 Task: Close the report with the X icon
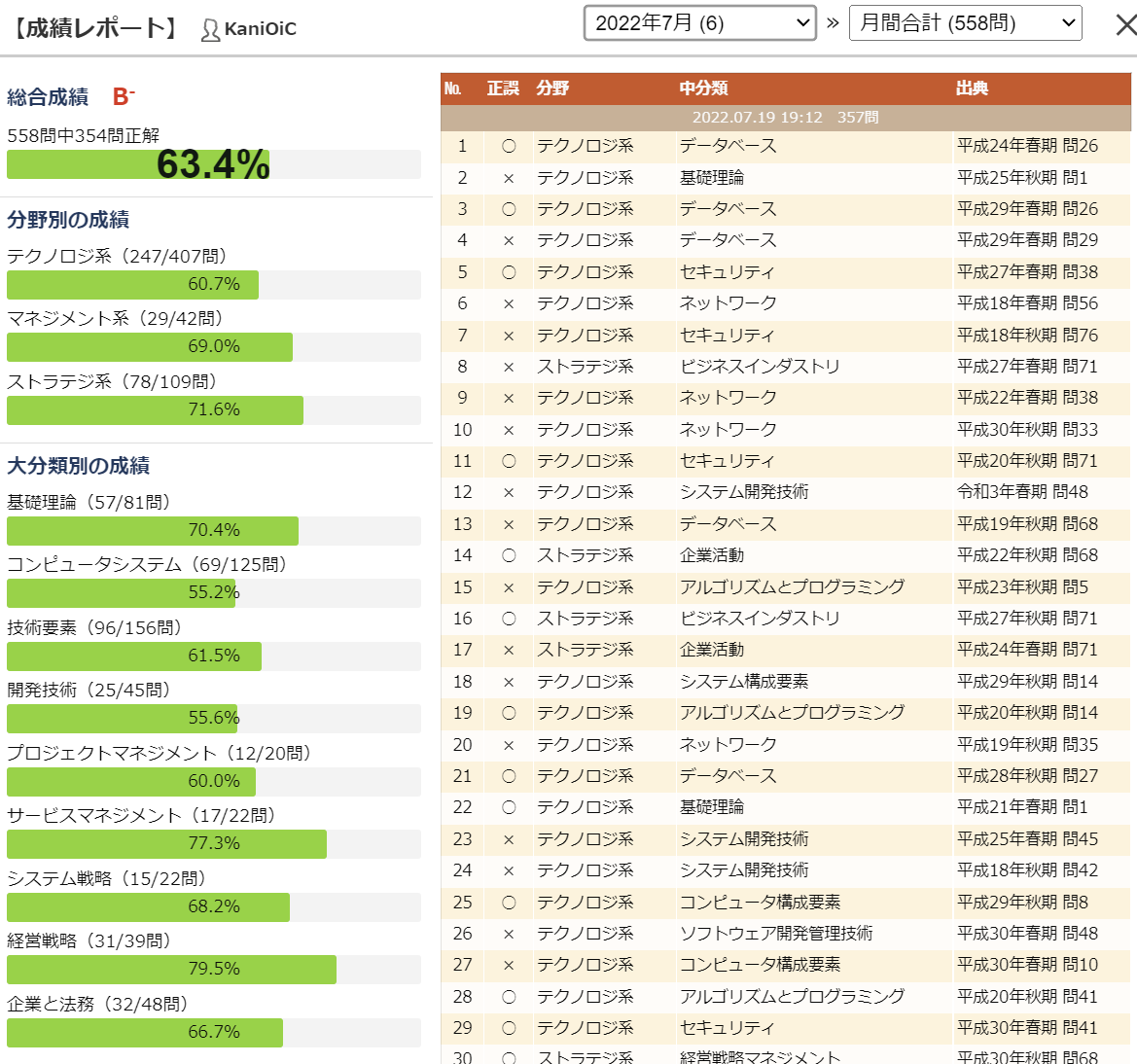coord(1126,24)
